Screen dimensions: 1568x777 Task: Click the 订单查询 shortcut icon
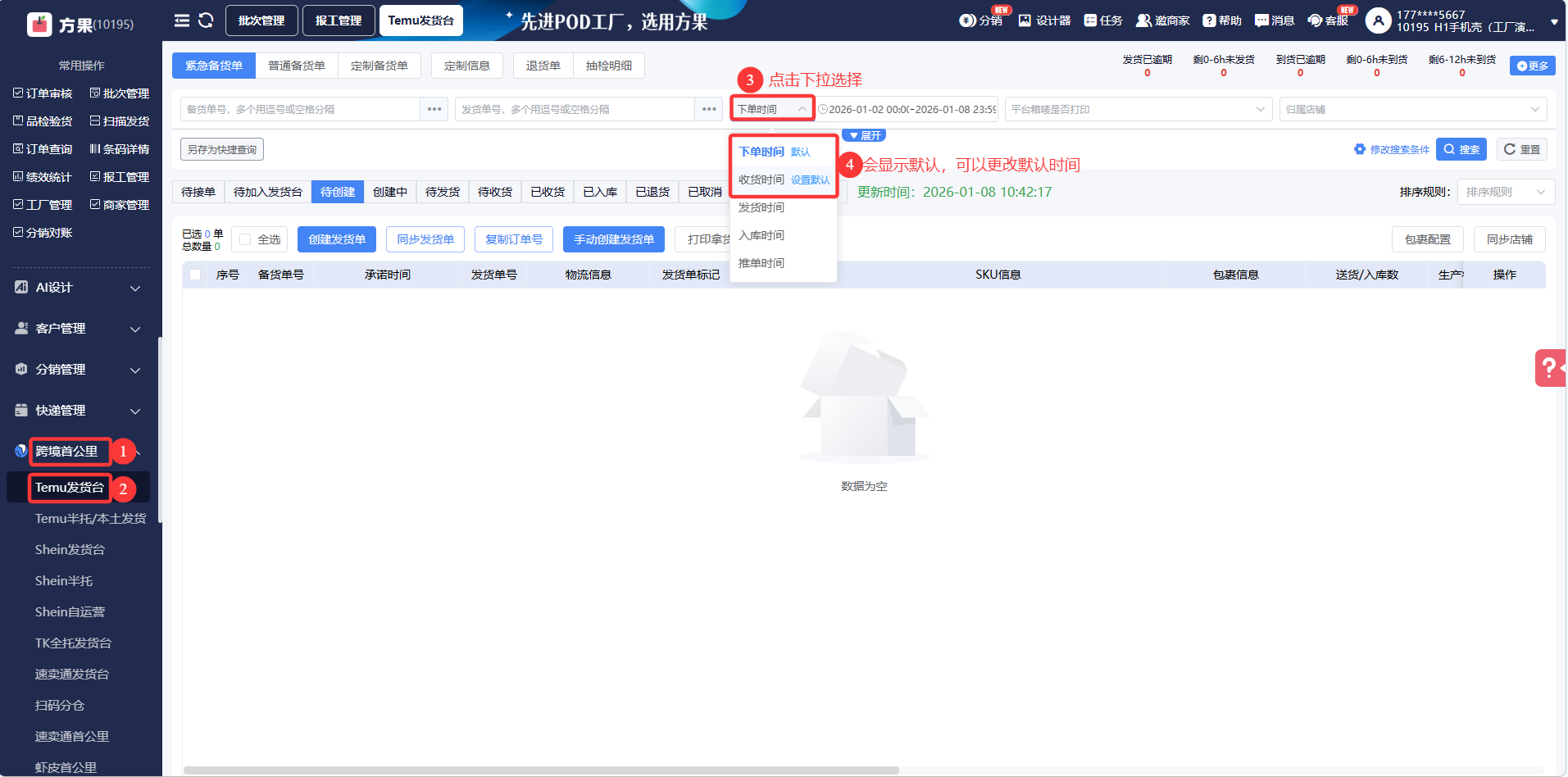pyautogui.click(x=18, y=149)
